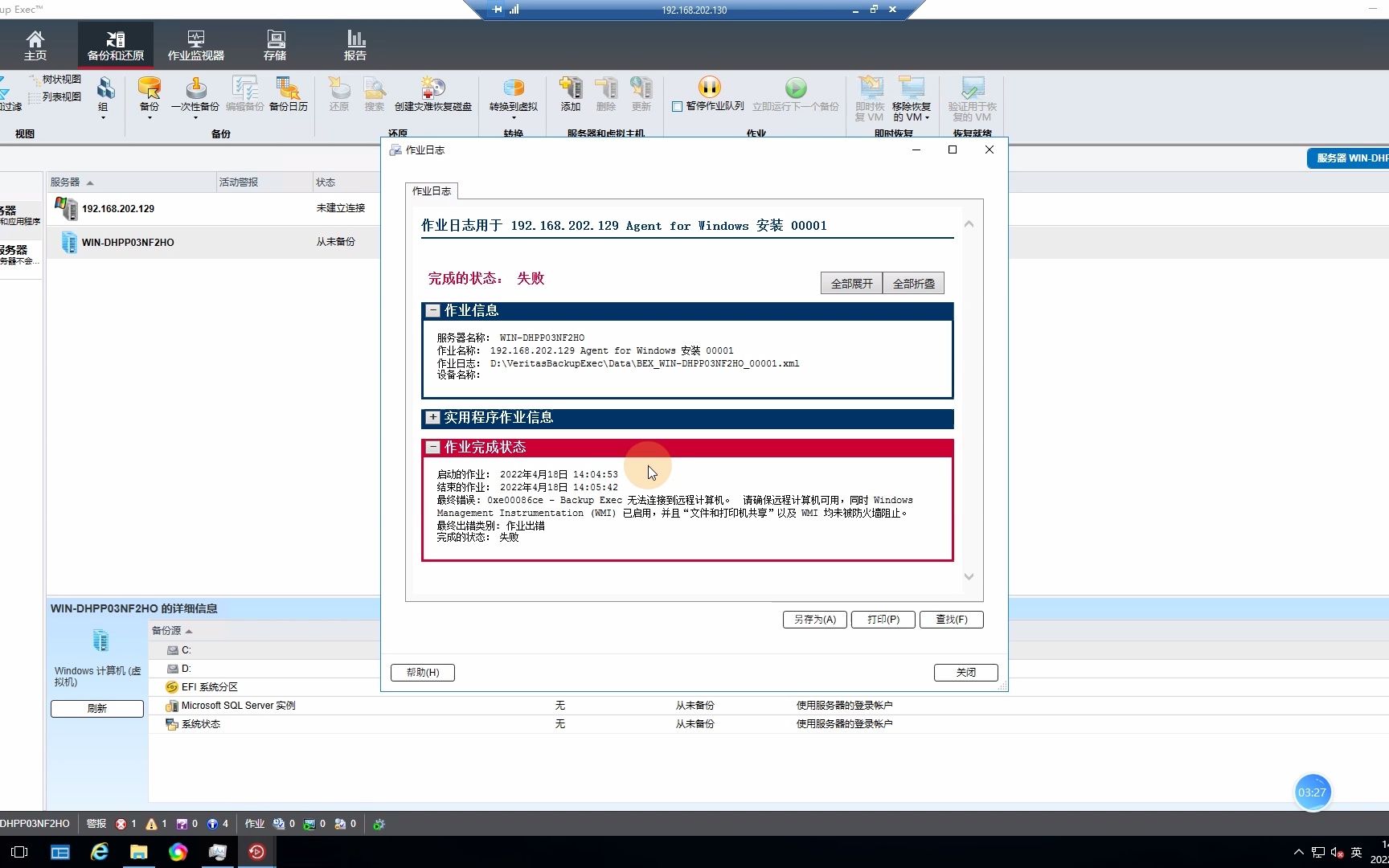Open the 作业监视器 tab

pyautogui.click(x=195, y=44)
